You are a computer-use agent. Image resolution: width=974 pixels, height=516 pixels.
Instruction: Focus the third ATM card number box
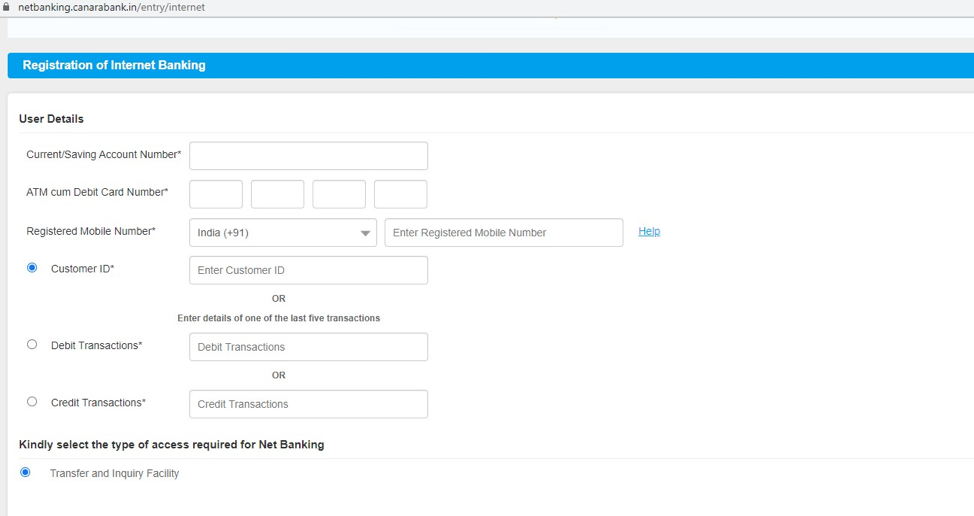point(339,194)
